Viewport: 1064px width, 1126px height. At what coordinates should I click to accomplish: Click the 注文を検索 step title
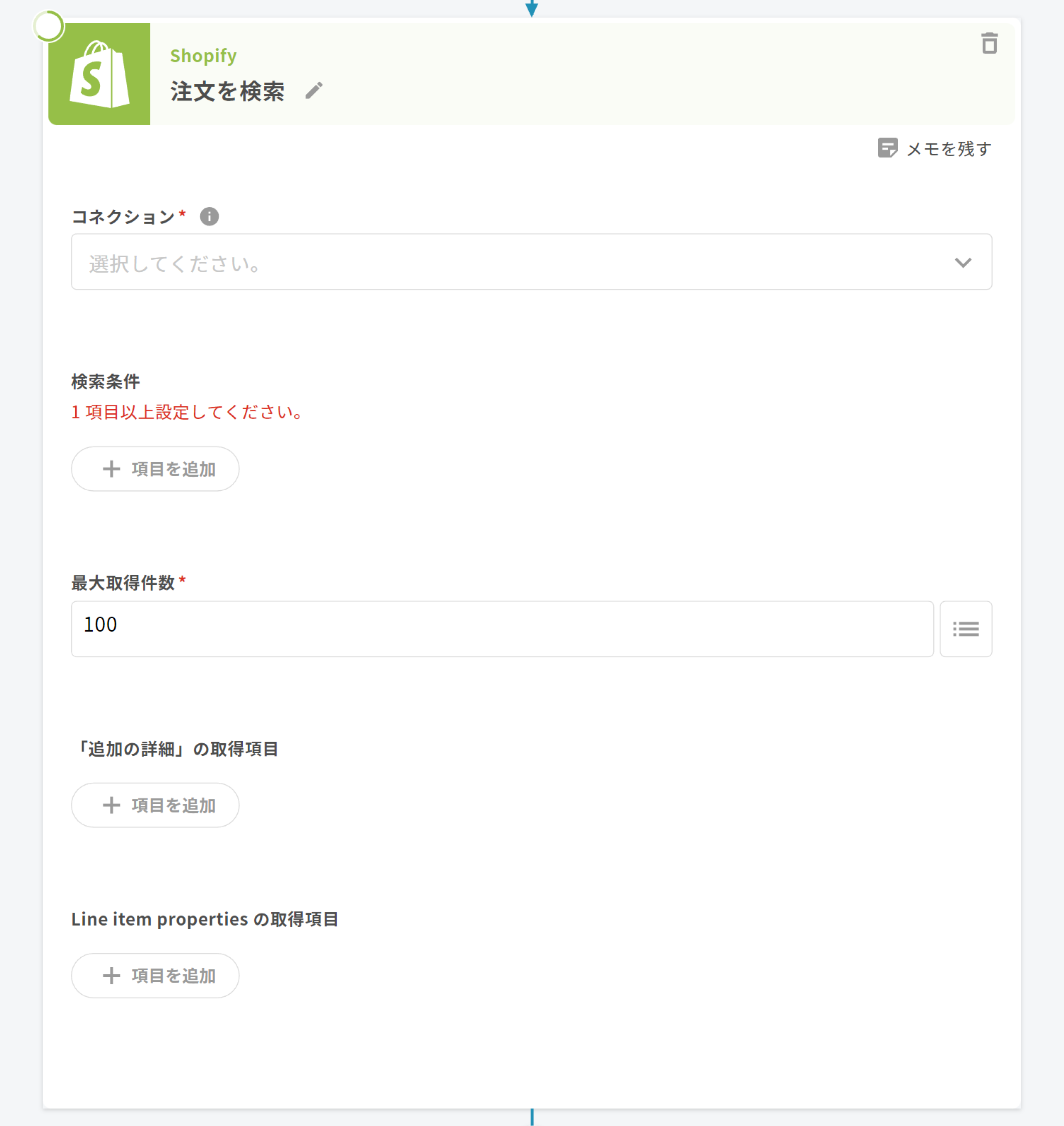pos(227,91)
